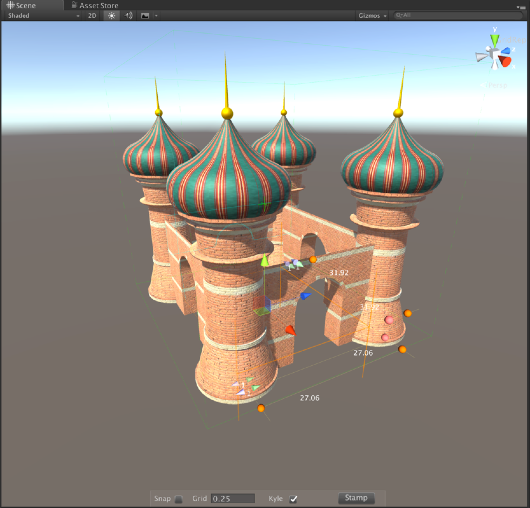Select orange handle on top of archway wall
Viewport: 530px width, 508px height.
coord(313,260)
